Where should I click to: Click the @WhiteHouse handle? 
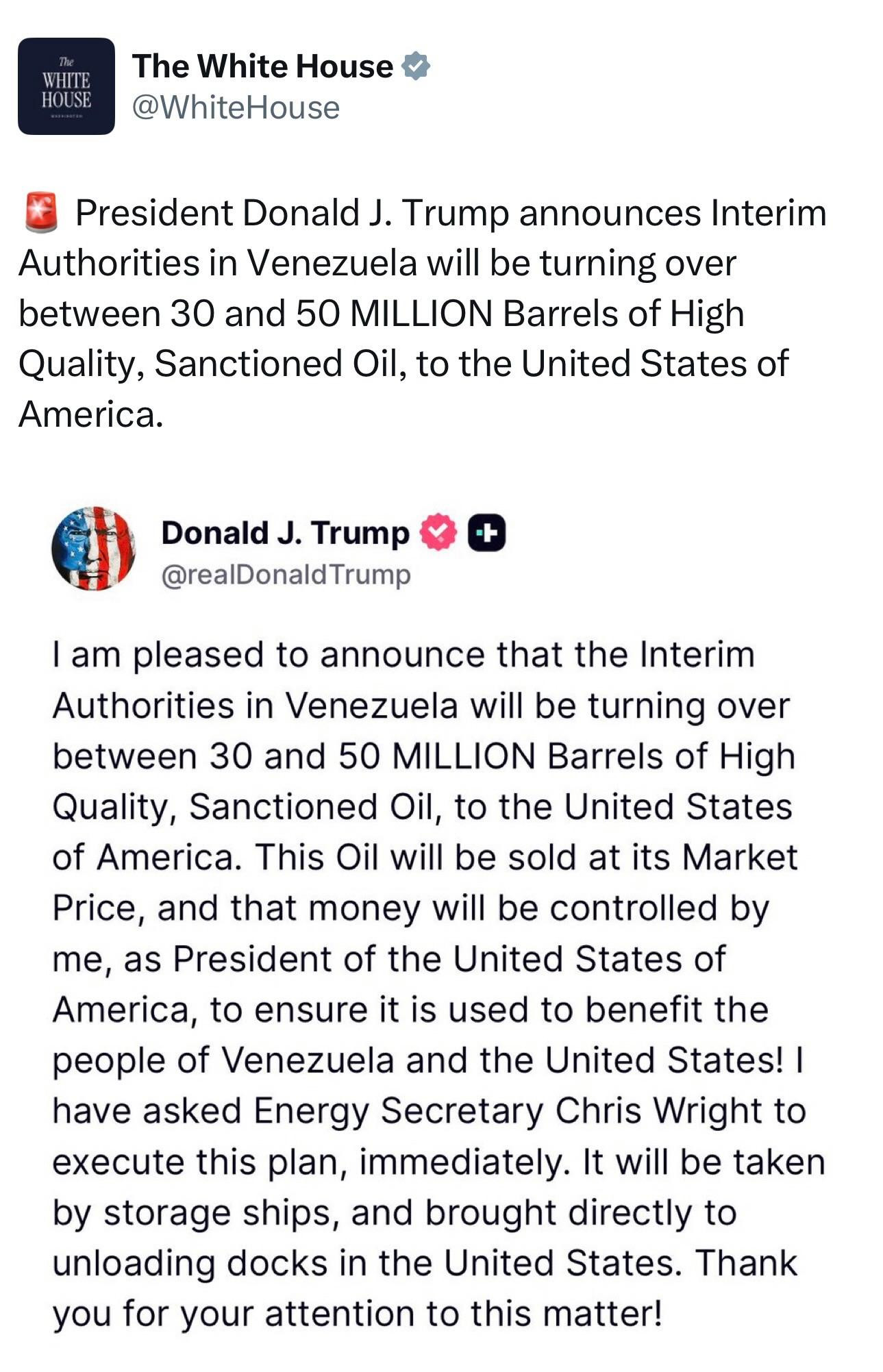236,108
